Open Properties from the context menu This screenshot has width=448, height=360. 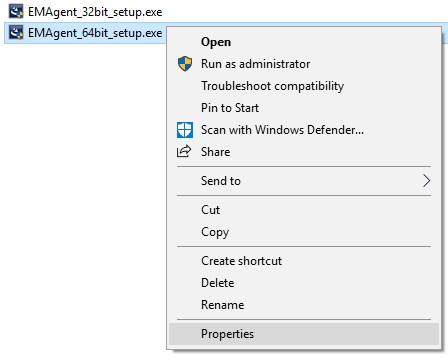coord(304,334)
